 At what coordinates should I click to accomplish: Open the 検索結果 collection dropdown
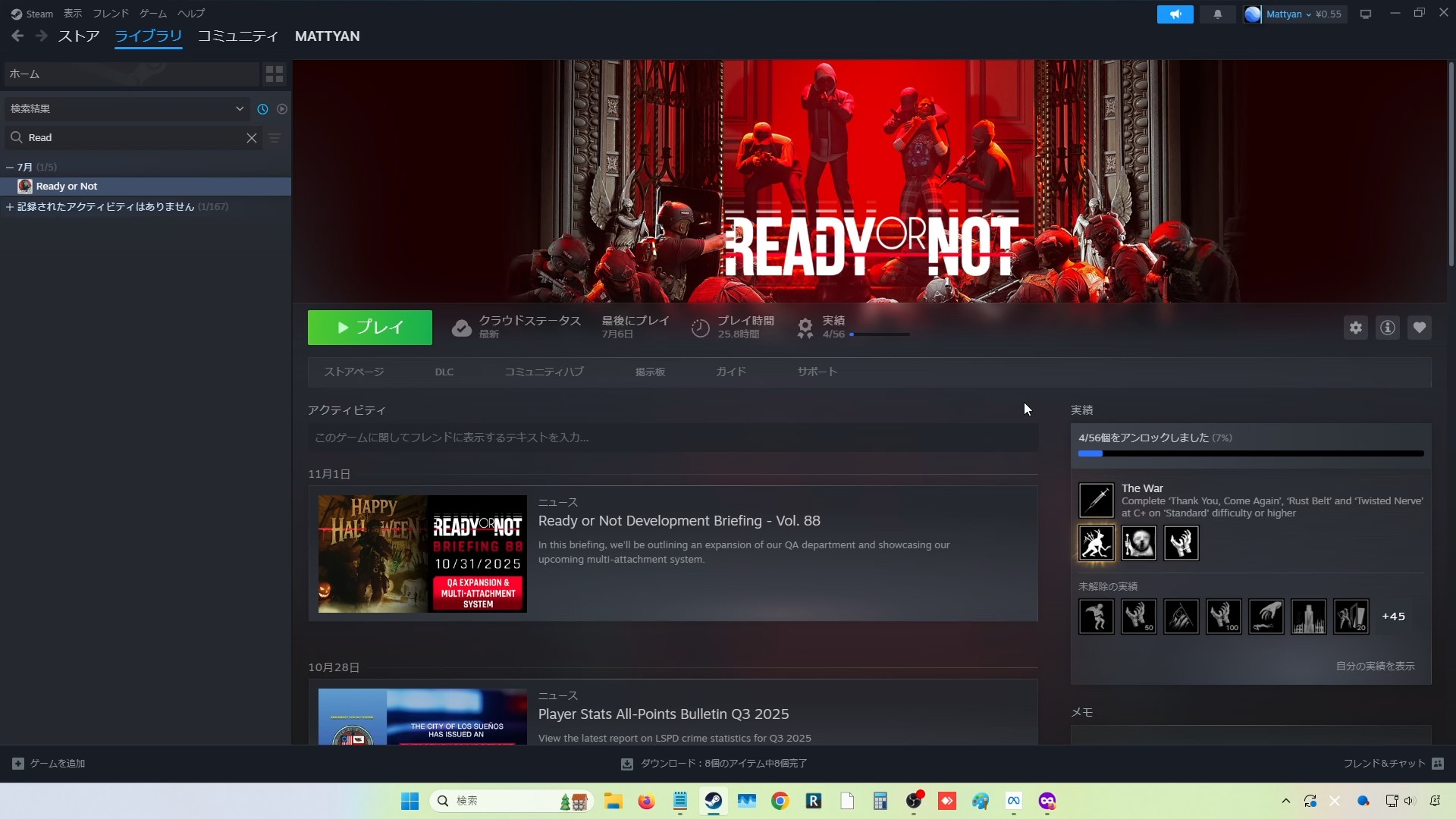tap(127, 109)
